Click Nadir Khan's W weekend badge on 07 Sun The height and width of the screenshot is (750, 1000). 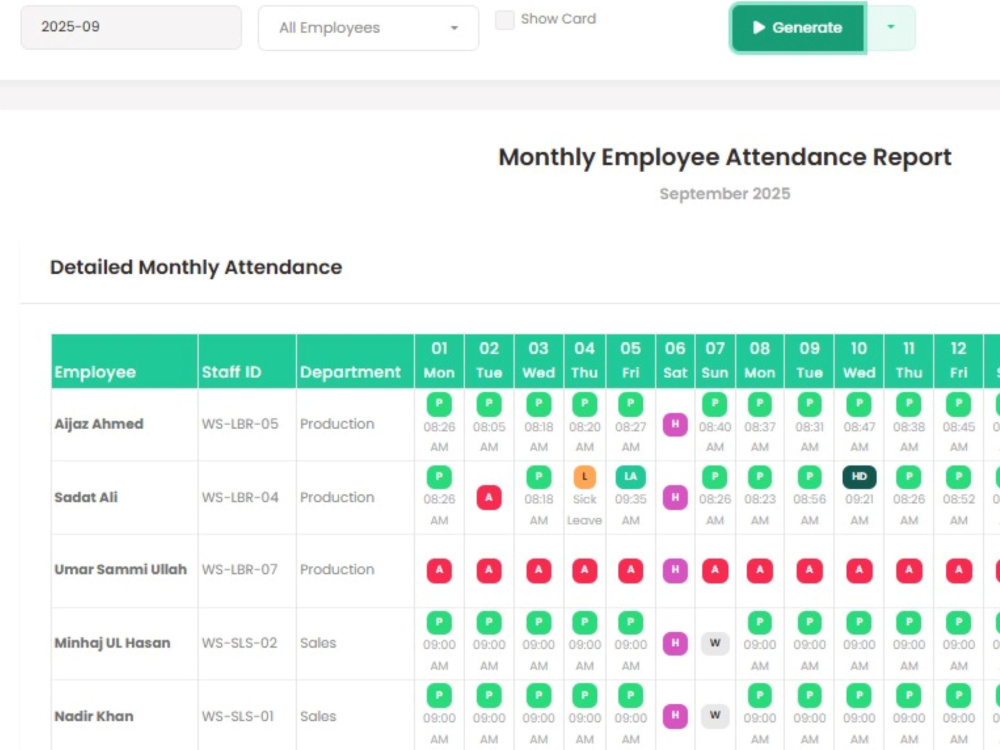715,716
